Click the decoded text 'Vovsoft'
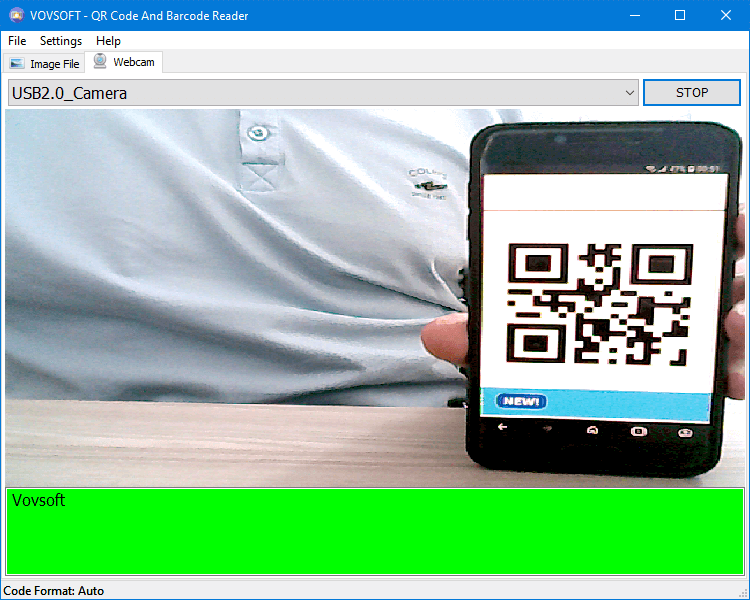750x600 pixels. [x=38, y=500]
